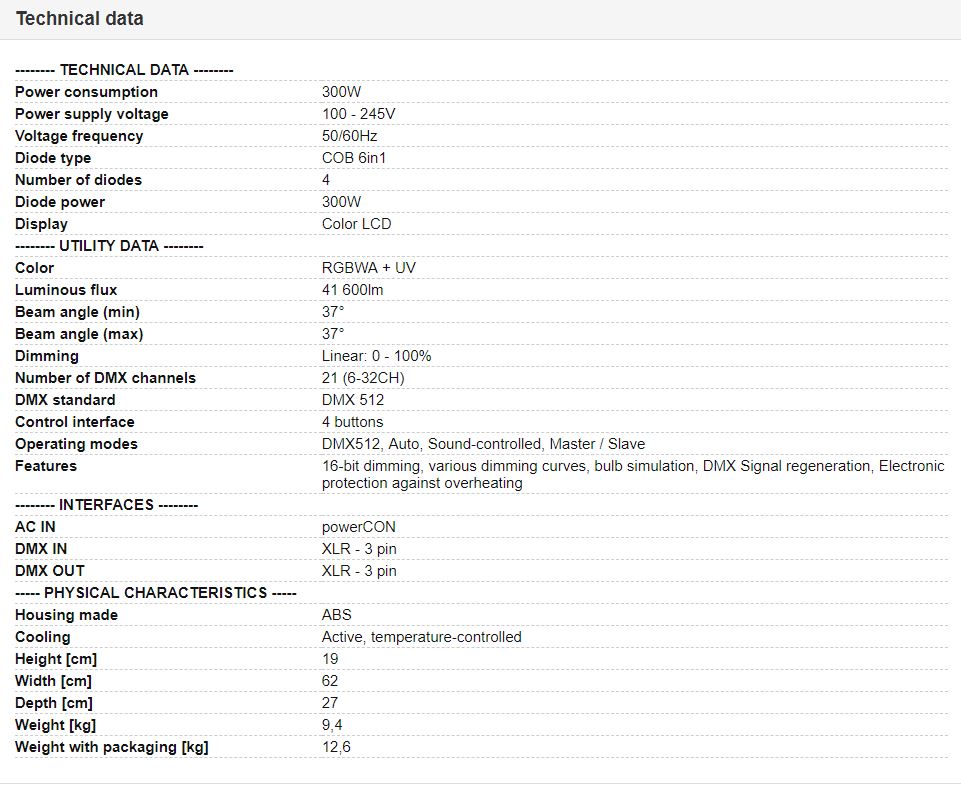Click the '41 600lm' luminous flux value
961x791 pixels.
(x=352, y=290)
